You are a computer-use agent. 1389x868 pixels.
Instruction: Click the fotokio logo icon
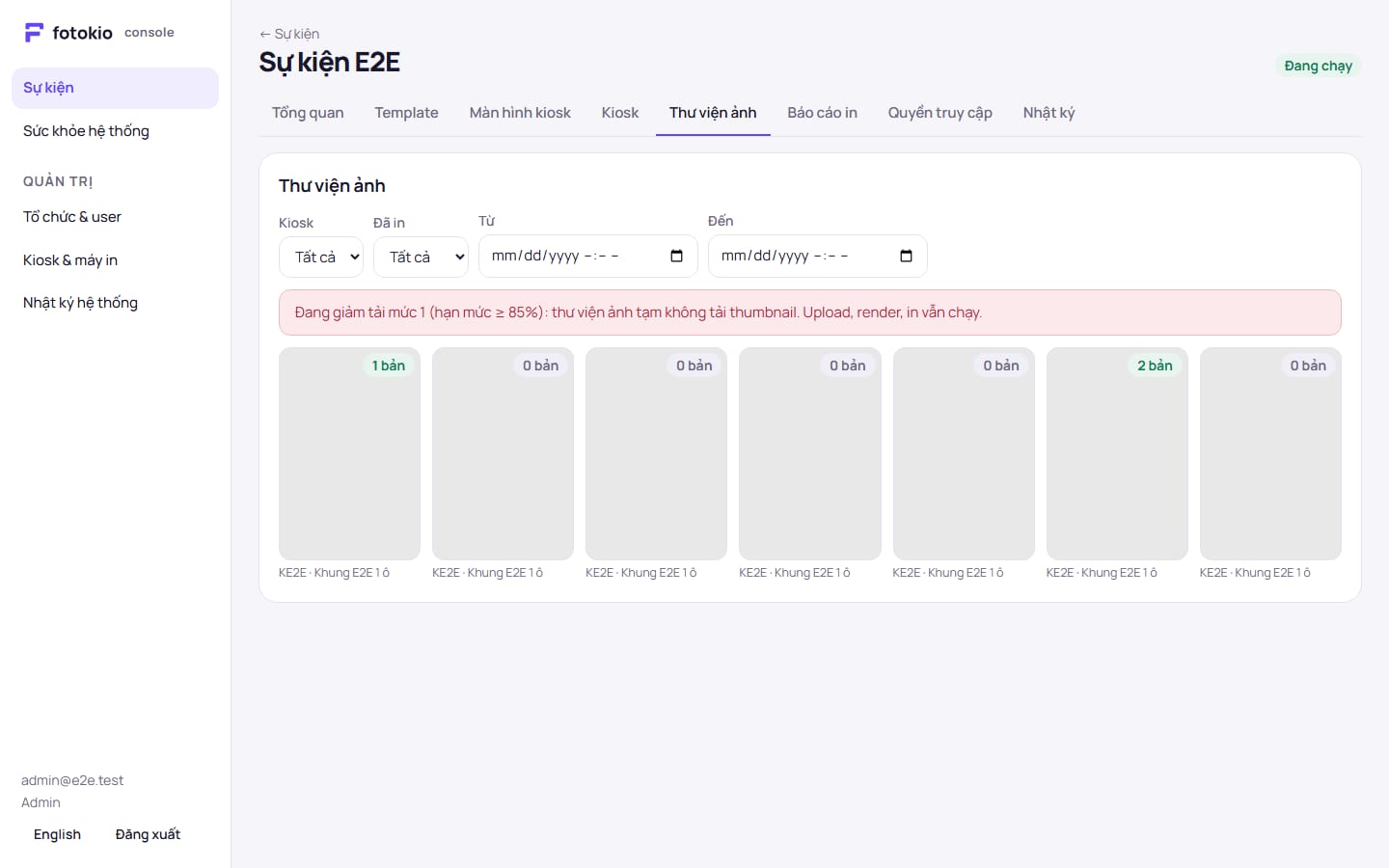[x=34, y=33]
